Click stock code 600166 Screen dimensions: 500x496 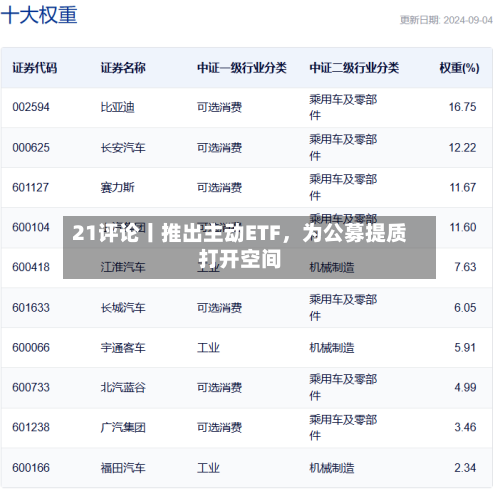(31, 468)
